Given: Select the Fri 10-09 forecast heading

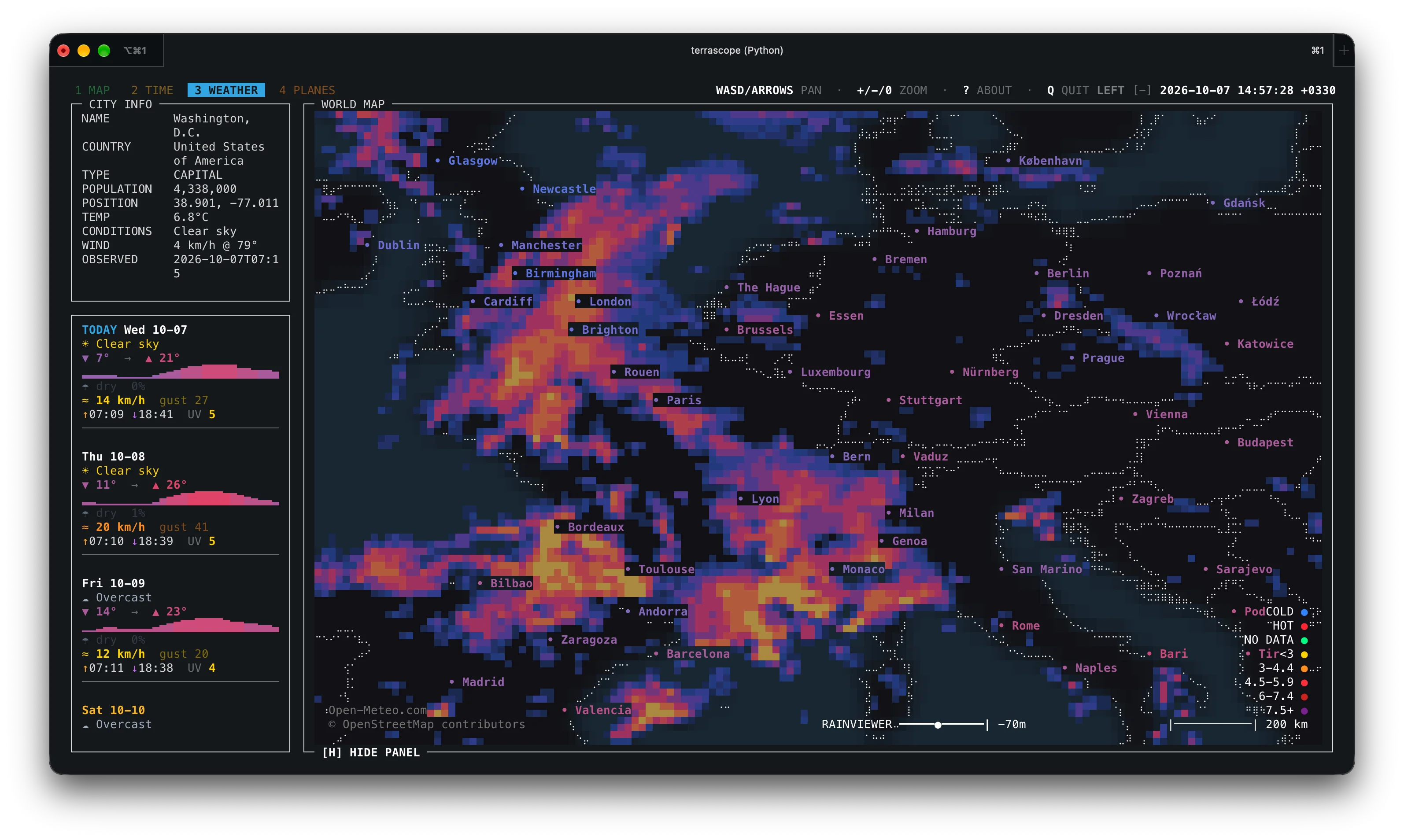Looking at the screenshot, I should (x=113, y=584).
